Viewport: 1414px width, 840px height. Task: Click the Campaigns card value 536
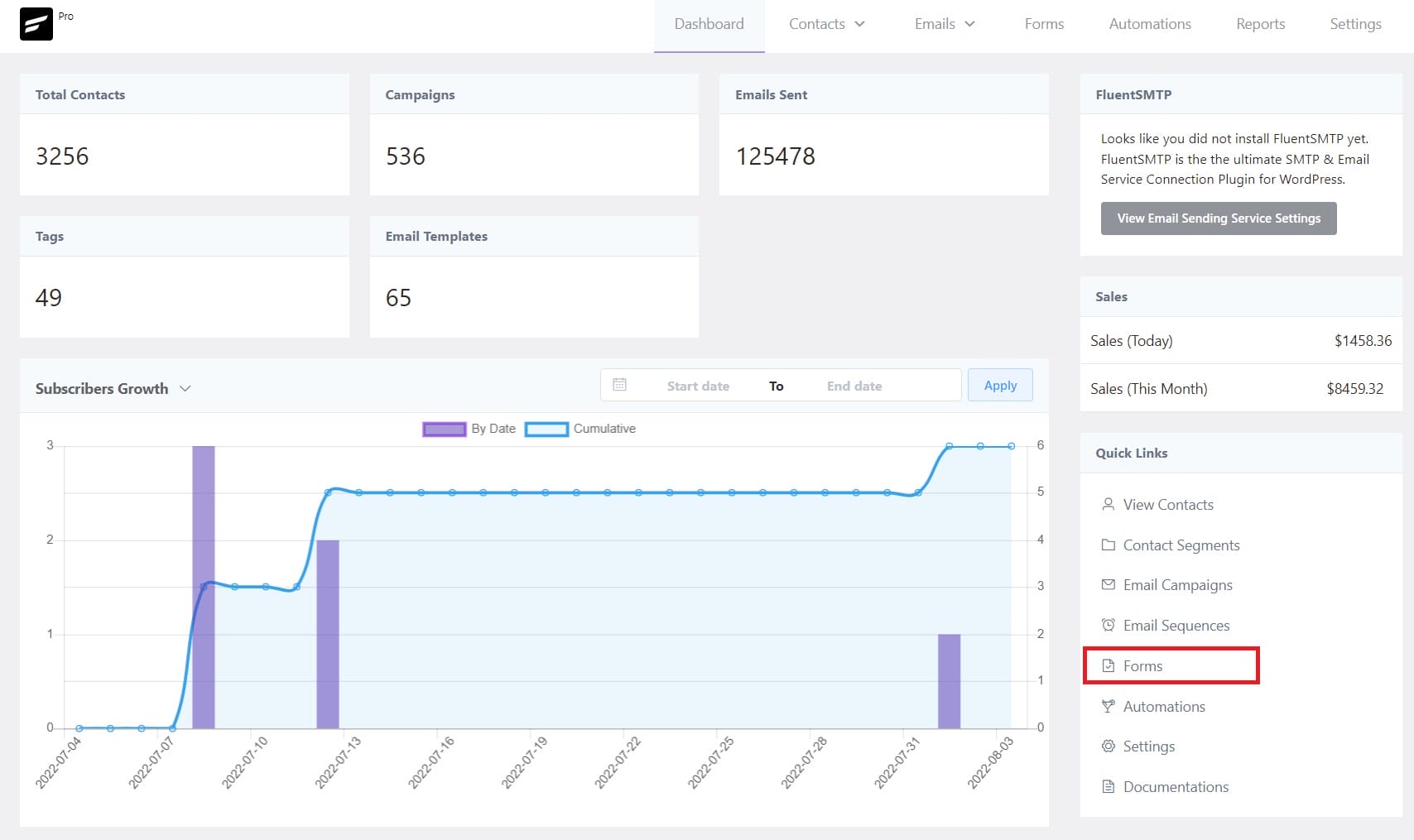coord(406,156)
